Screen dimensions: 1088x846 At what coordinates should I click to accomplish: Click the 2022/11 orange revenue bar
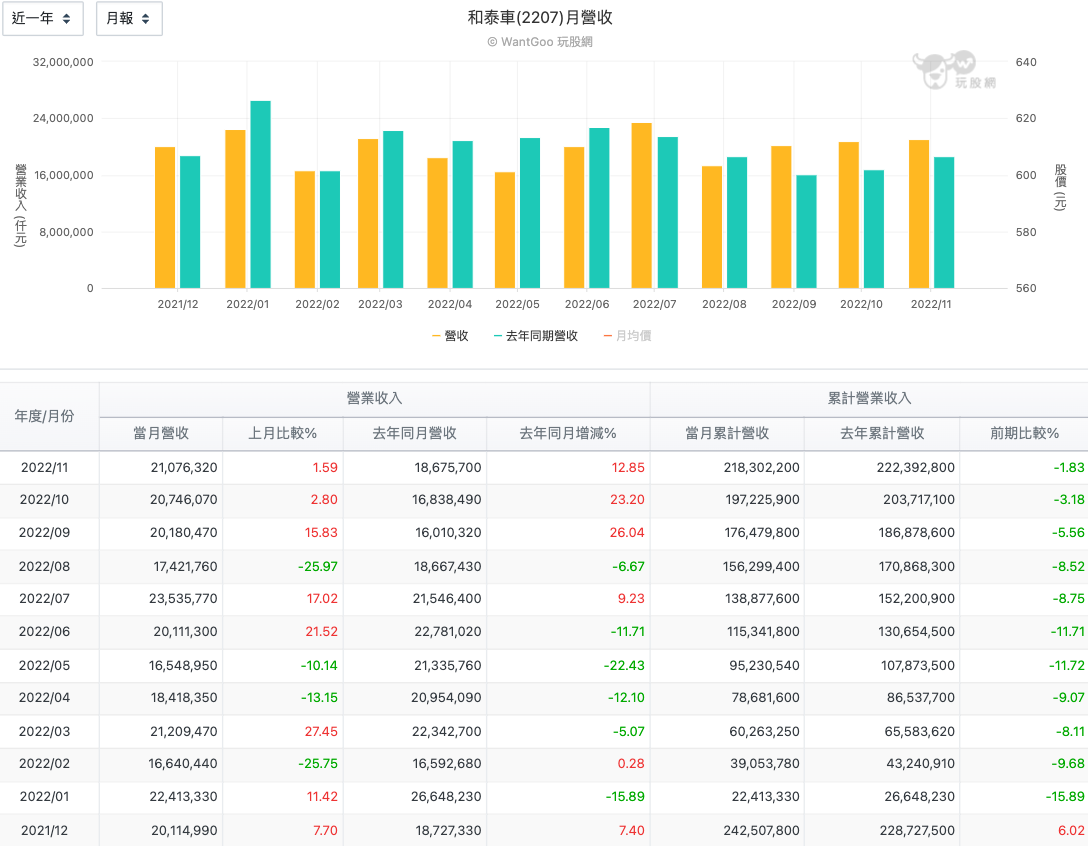919,214
